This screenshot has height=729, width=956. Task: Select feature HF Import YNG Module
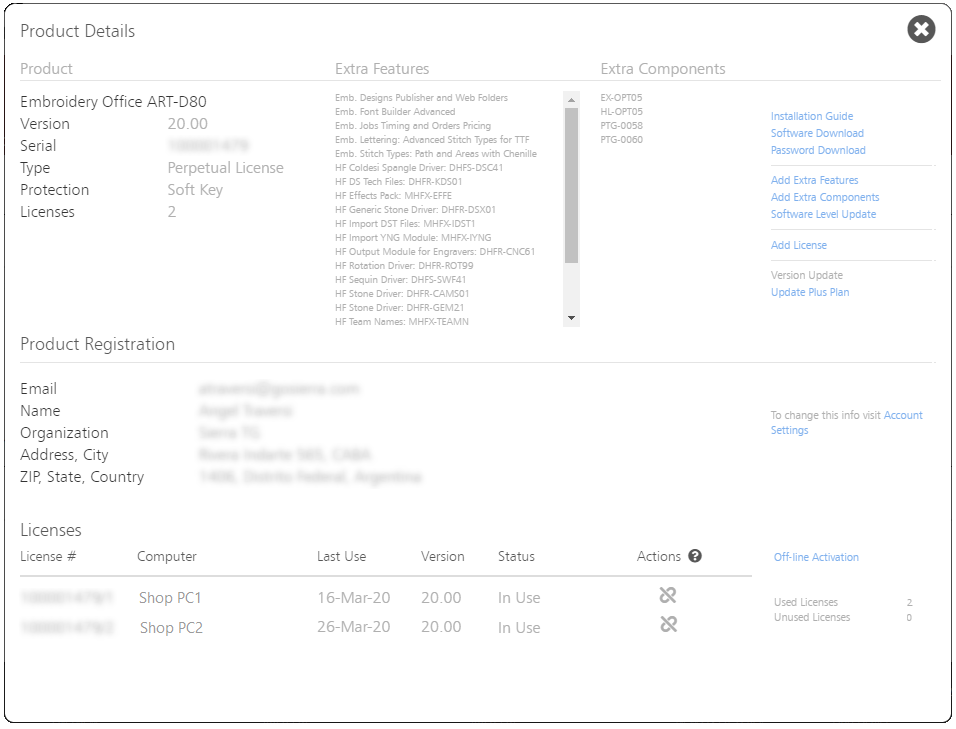click(x=413, y=238)
